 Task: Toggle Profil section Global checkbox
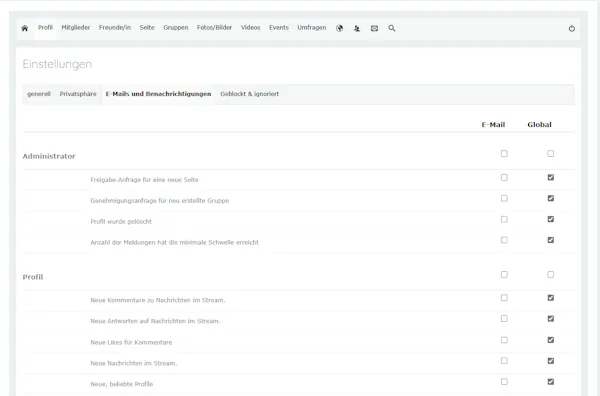(x=551, y=274)
